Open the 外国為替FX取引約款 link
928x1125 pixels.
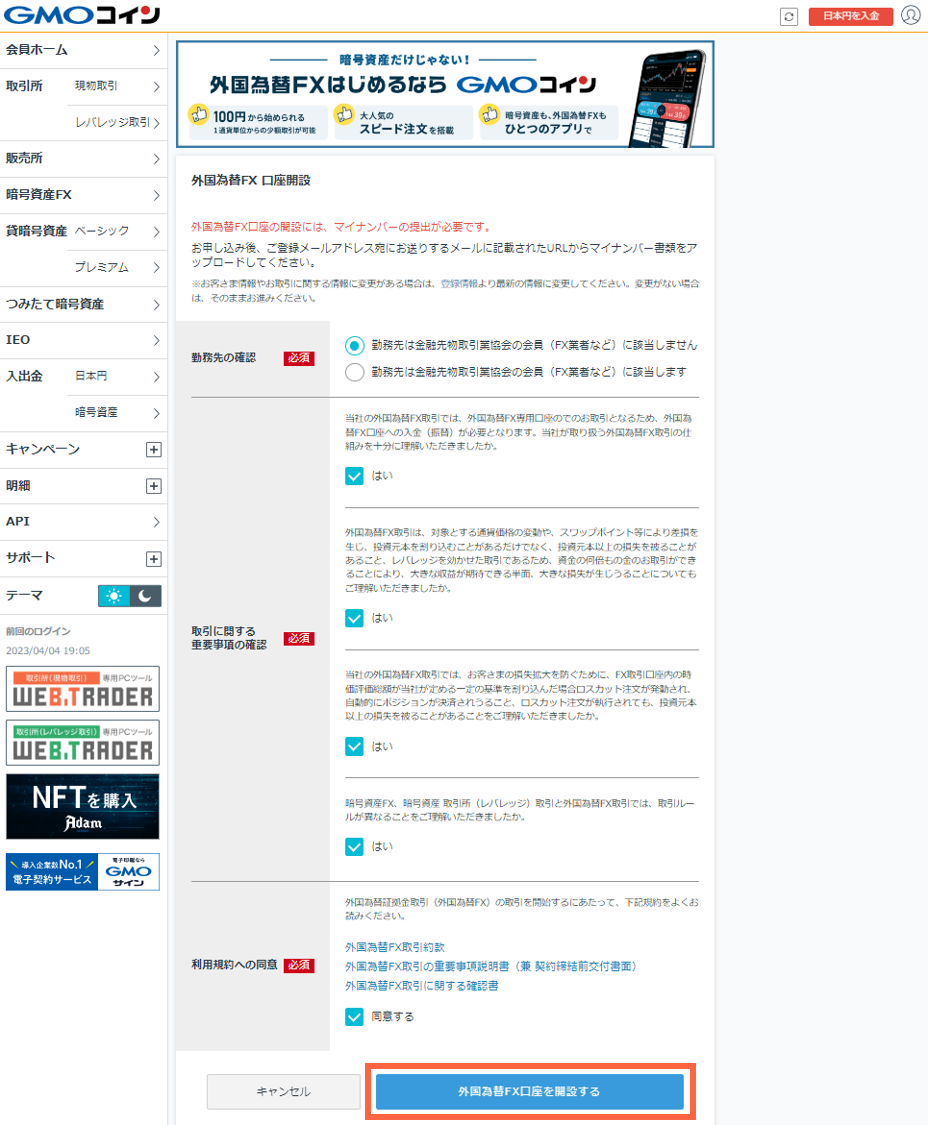395,946
